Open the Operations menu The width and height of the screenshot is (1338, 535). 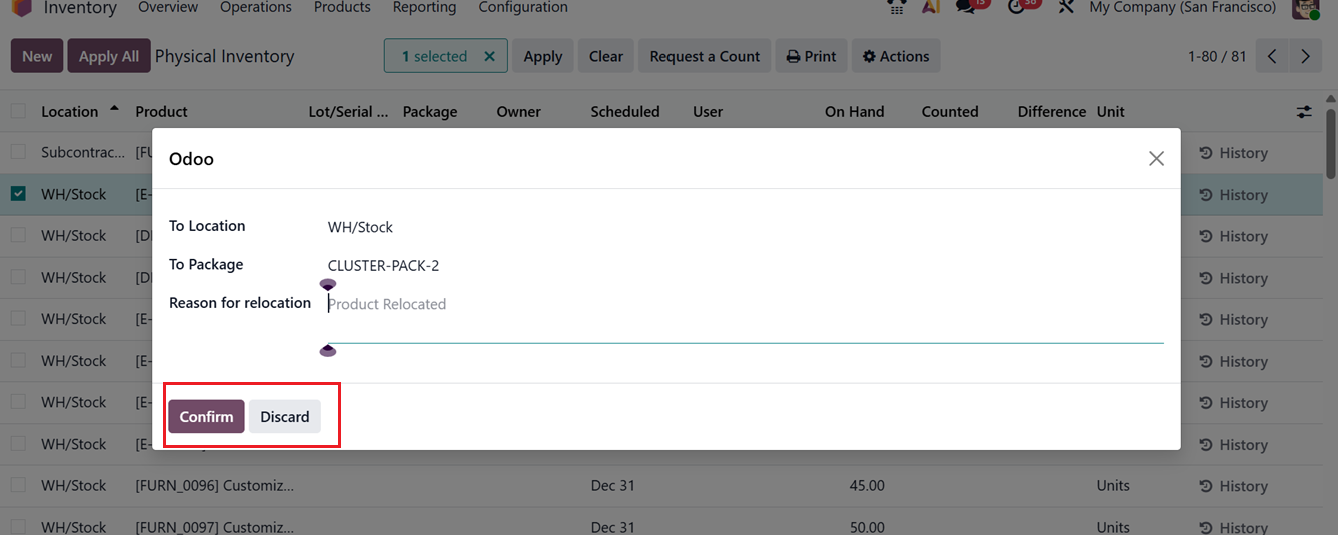(256, 8)
